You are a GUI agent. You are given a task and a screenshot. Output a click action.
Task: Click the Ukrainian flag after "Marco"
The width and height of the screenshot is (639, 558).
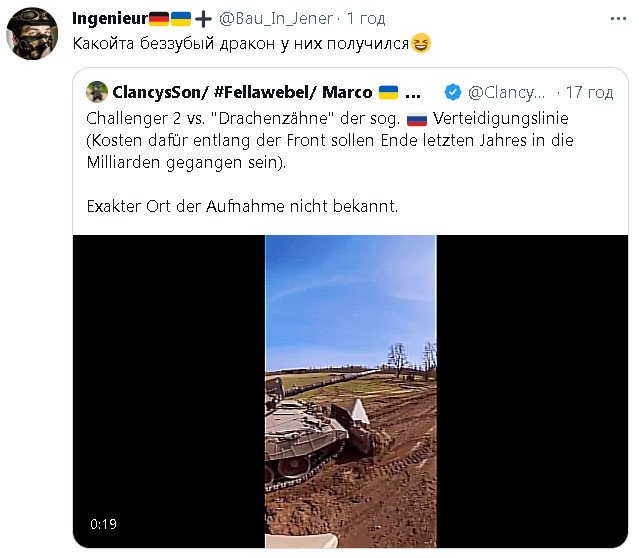389,92
